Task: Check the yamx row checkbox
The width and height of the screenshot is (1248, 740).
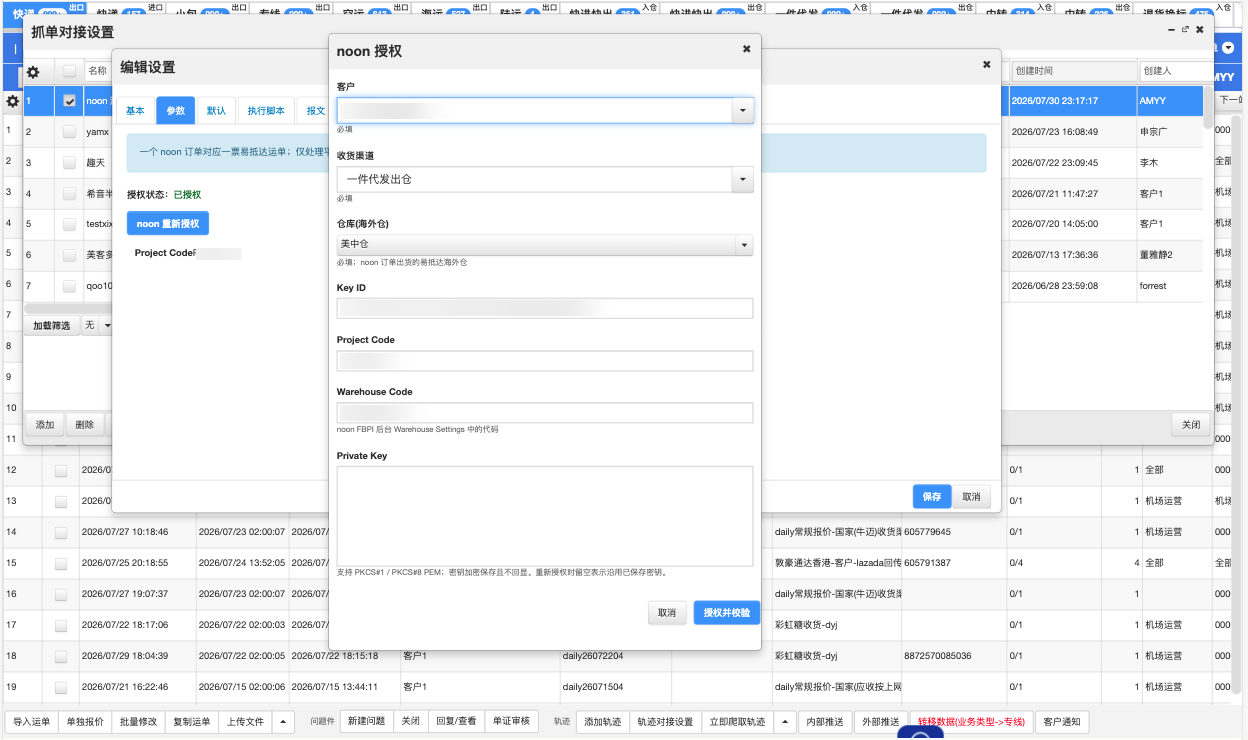Action: (69, 132)
